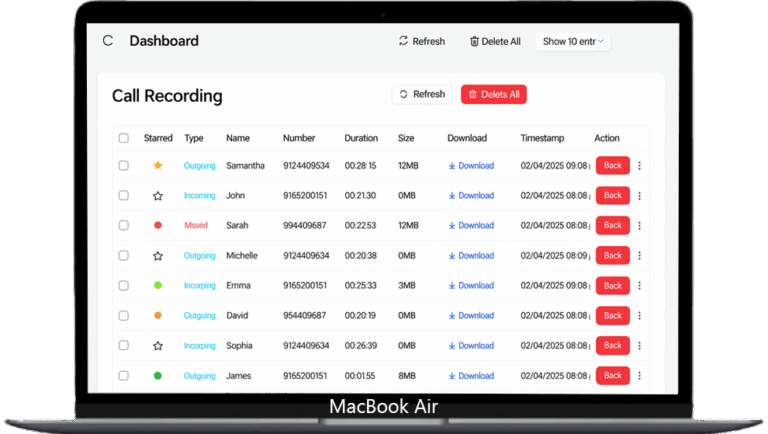Tick the select-all checkbox in table header
The width and height of the screenshot is (768, 434).
(124, 138)
